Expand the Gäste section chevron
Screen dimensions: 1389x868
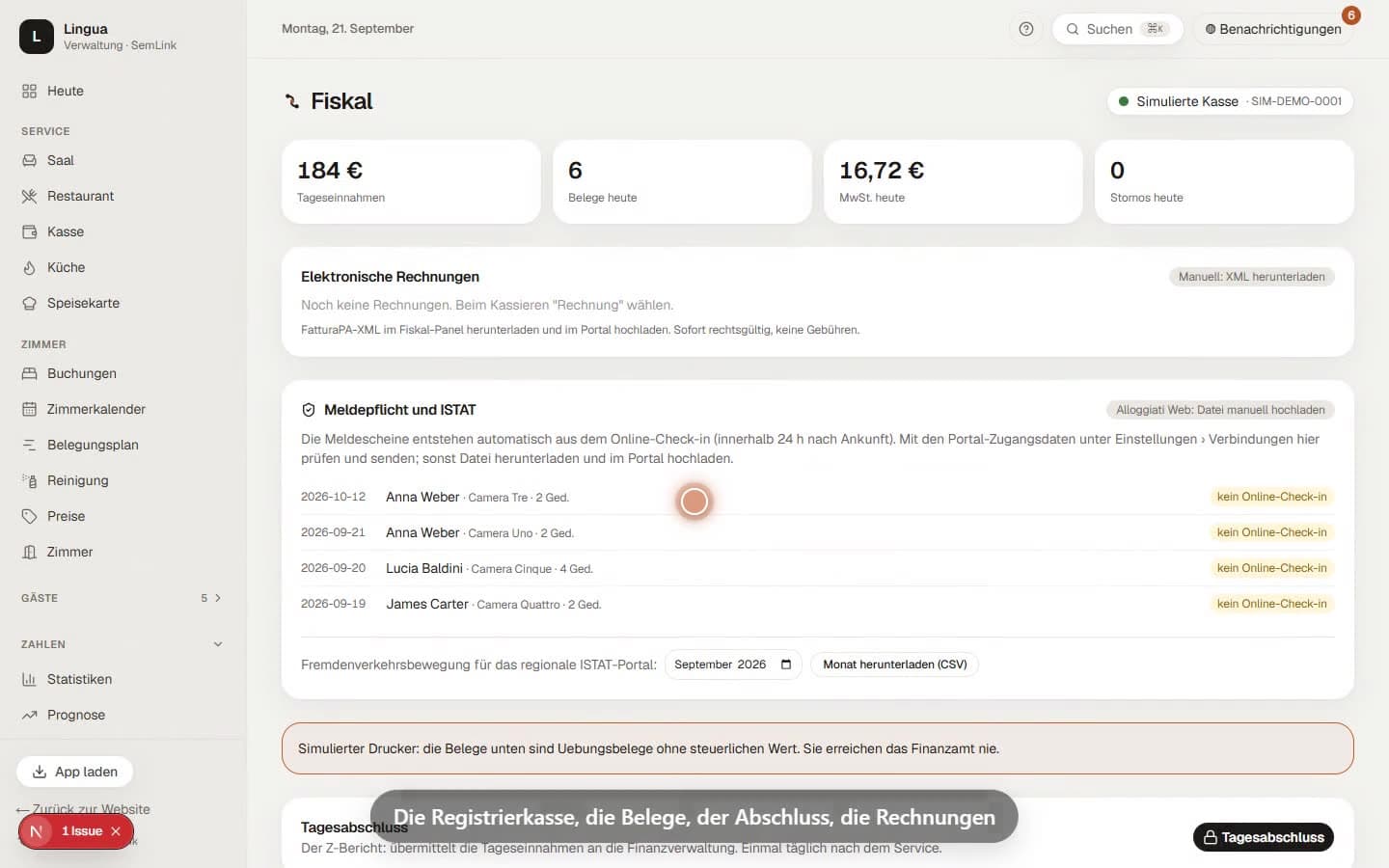coord(218,598)
